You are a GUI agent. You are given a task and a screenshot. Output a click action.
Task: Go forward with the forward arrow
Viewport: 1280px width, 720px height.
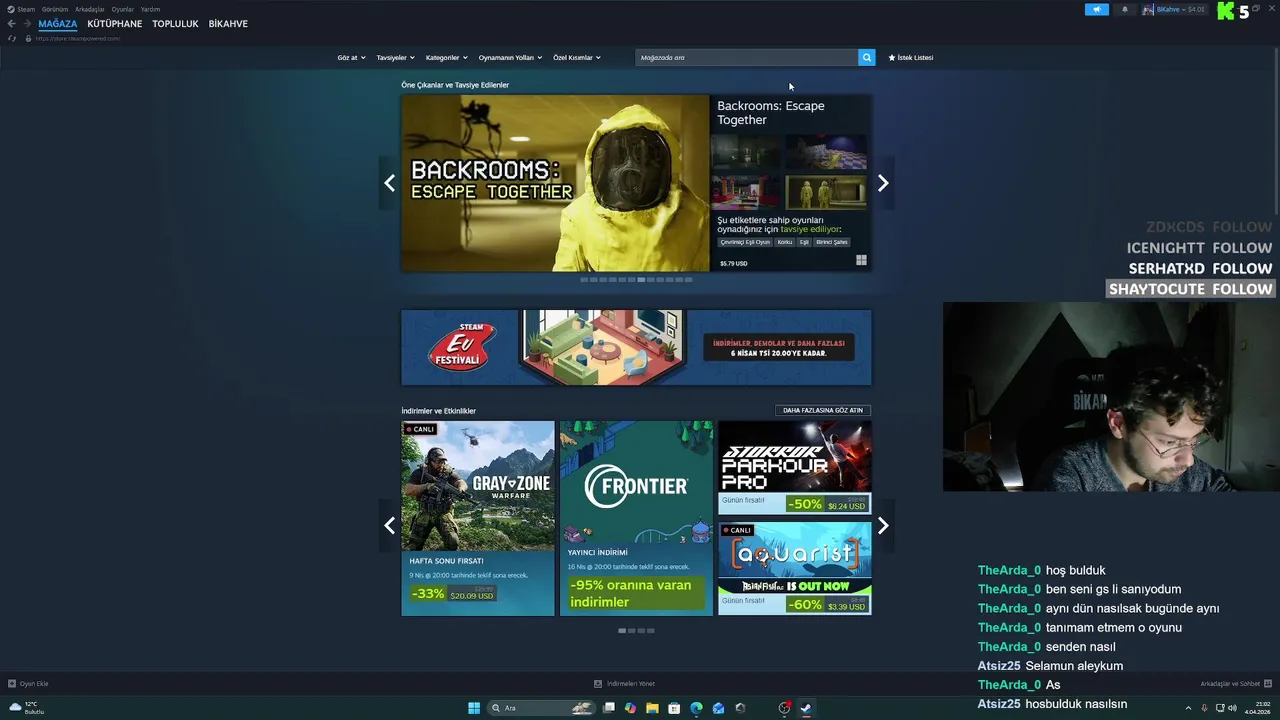(x=27, y=23)
